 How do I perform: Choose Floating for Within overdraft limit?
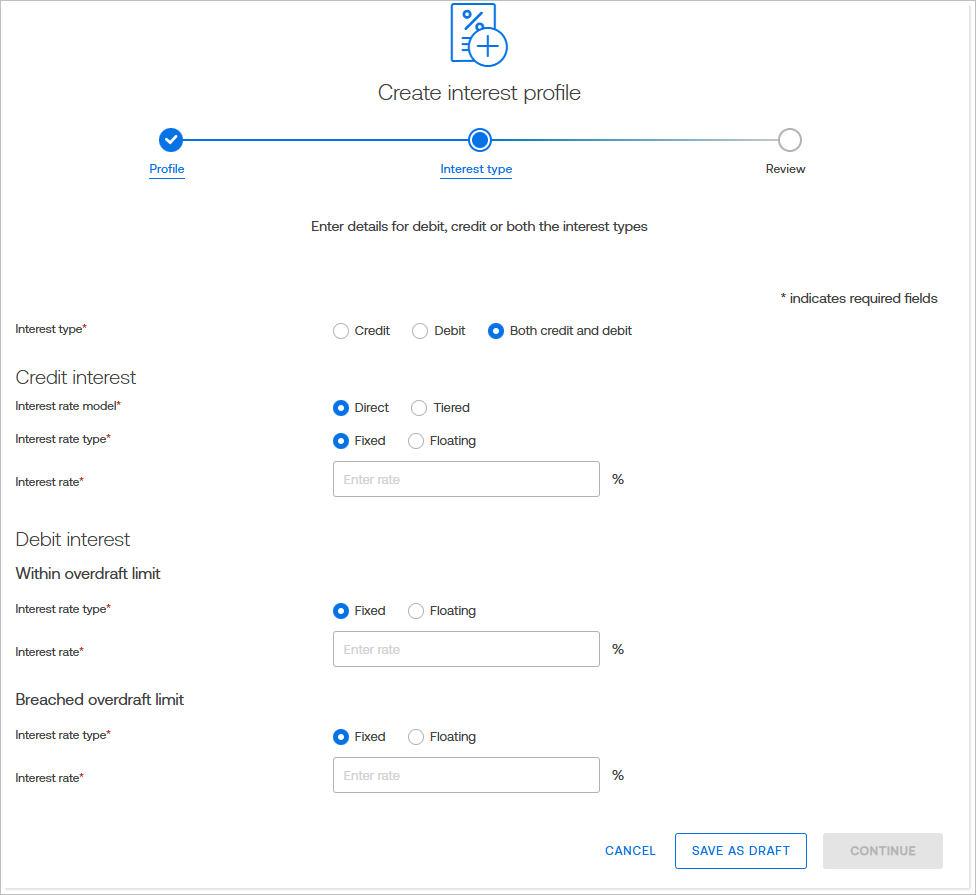click(416, 611)
